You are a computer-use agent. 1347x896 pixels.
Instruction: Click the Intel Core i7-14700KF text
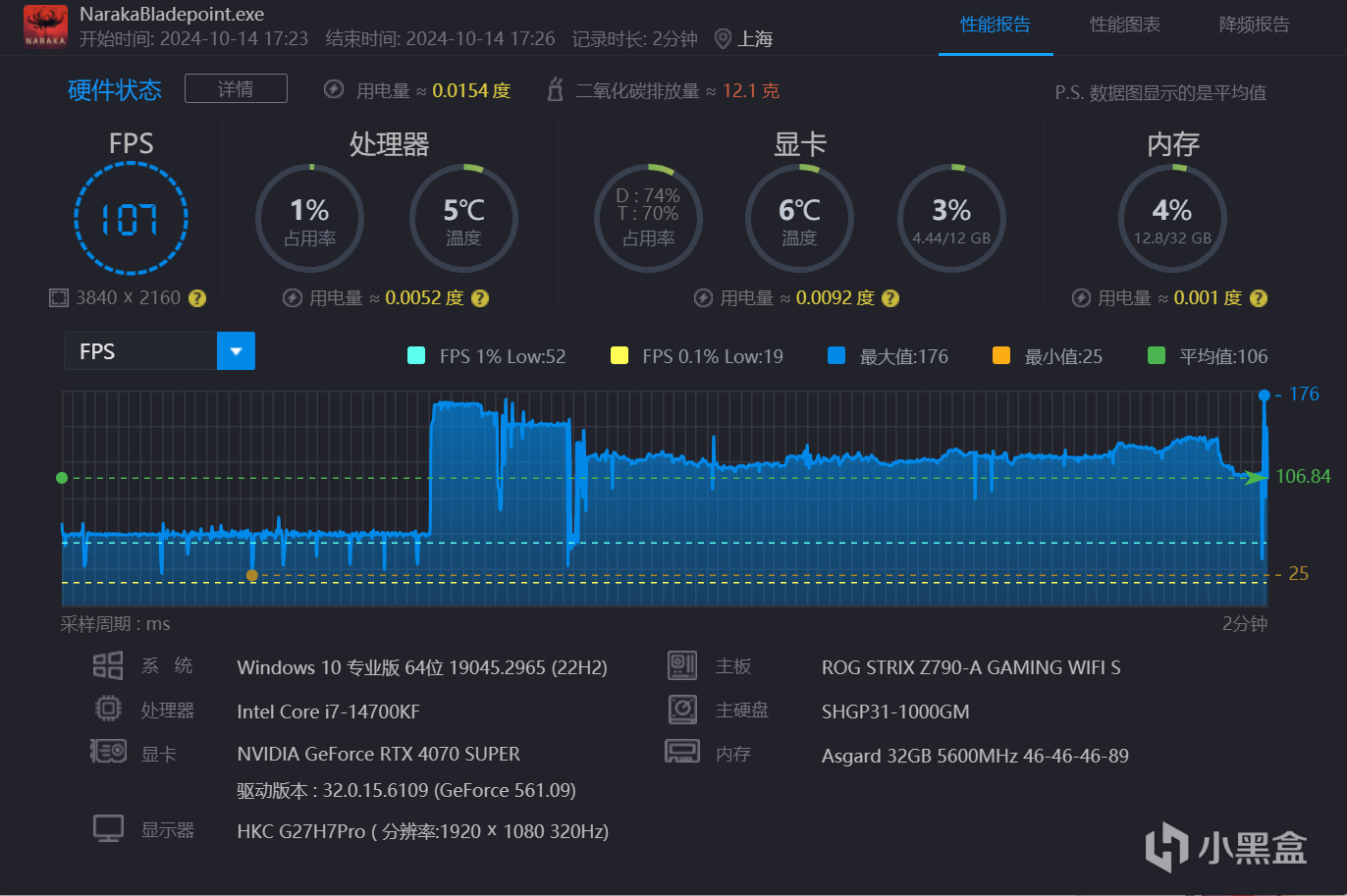tap(329, 712)
